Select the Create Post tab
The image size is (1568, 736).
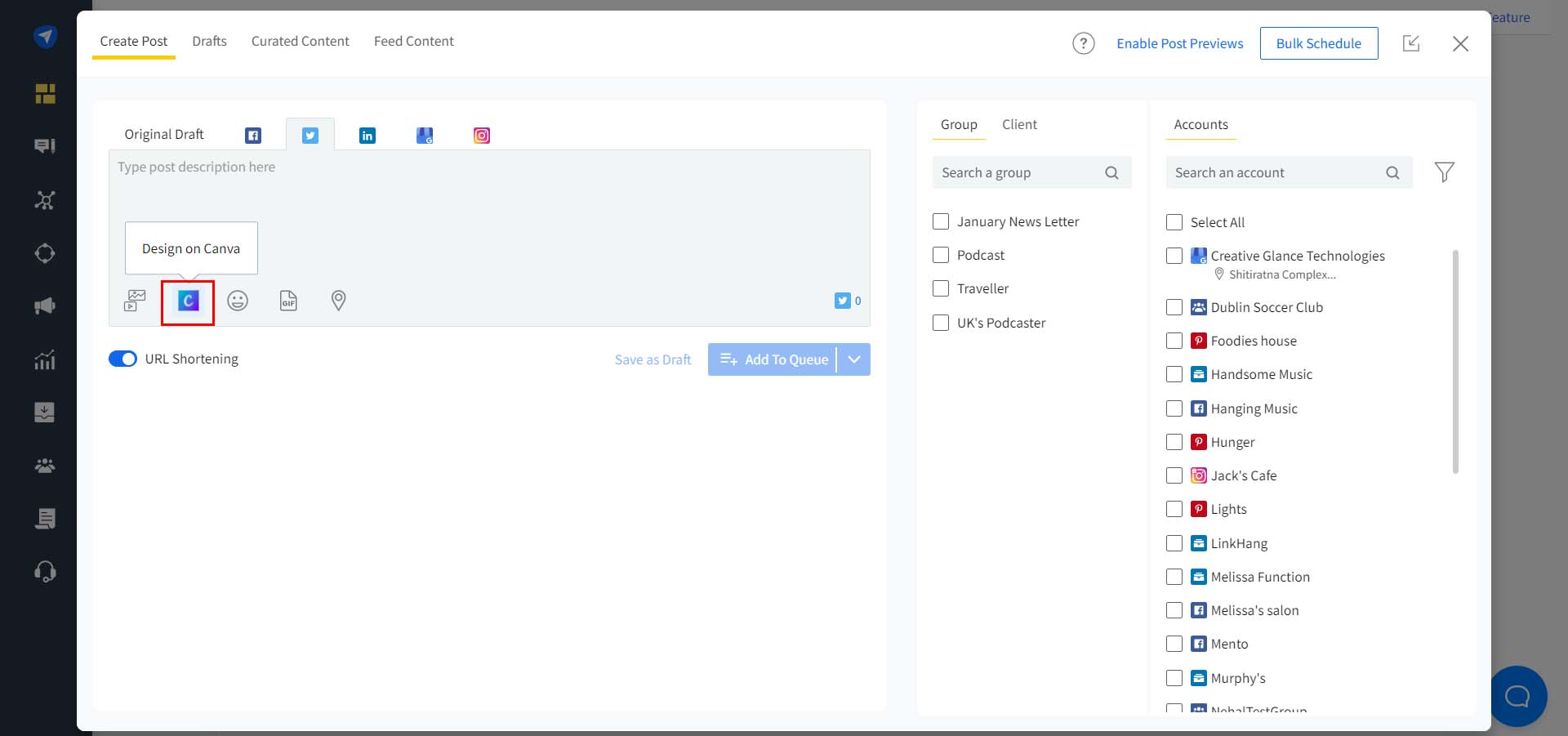[x=133, y=41]
